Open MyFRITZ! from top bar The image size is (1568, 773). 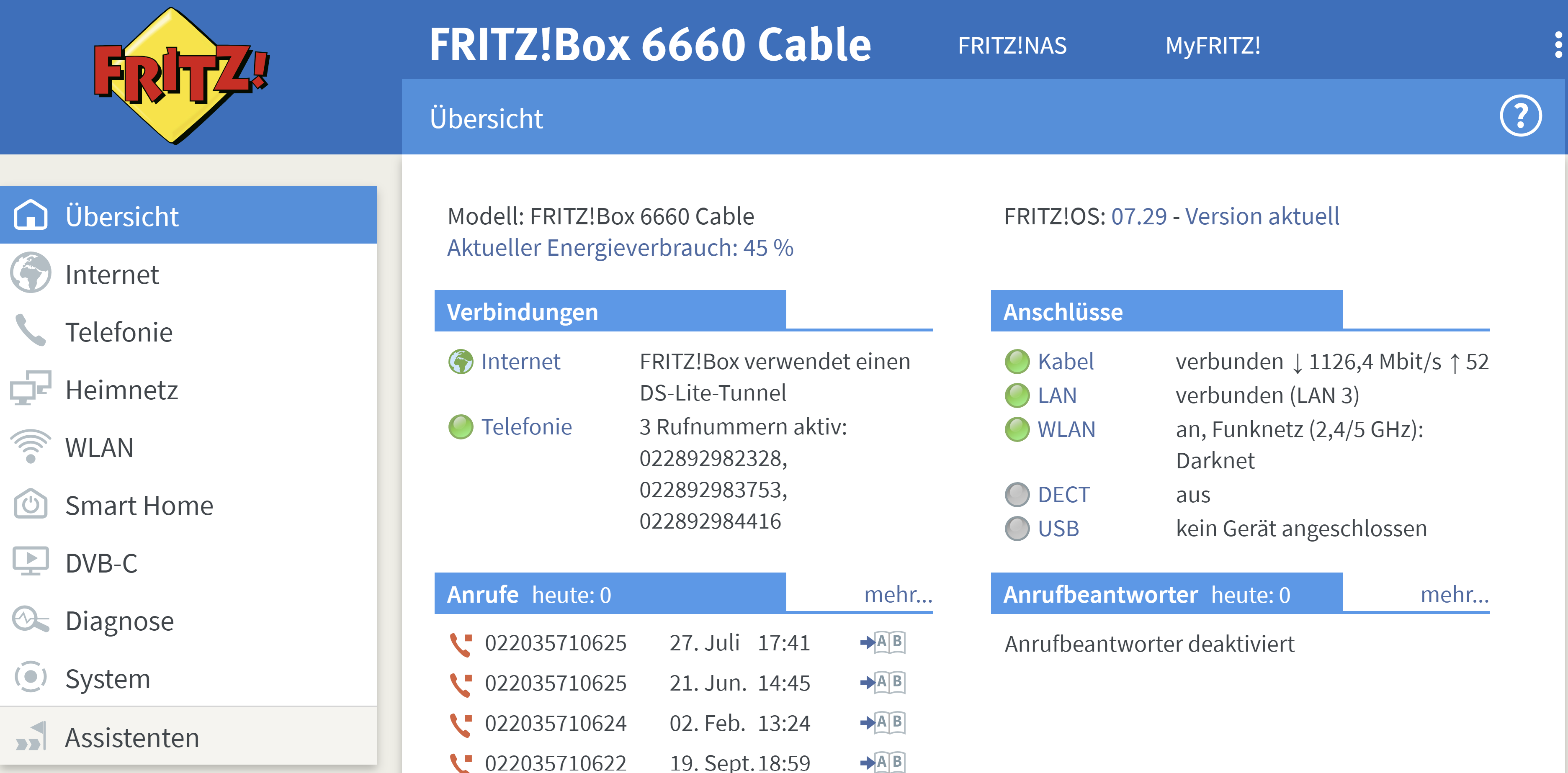1212,46
